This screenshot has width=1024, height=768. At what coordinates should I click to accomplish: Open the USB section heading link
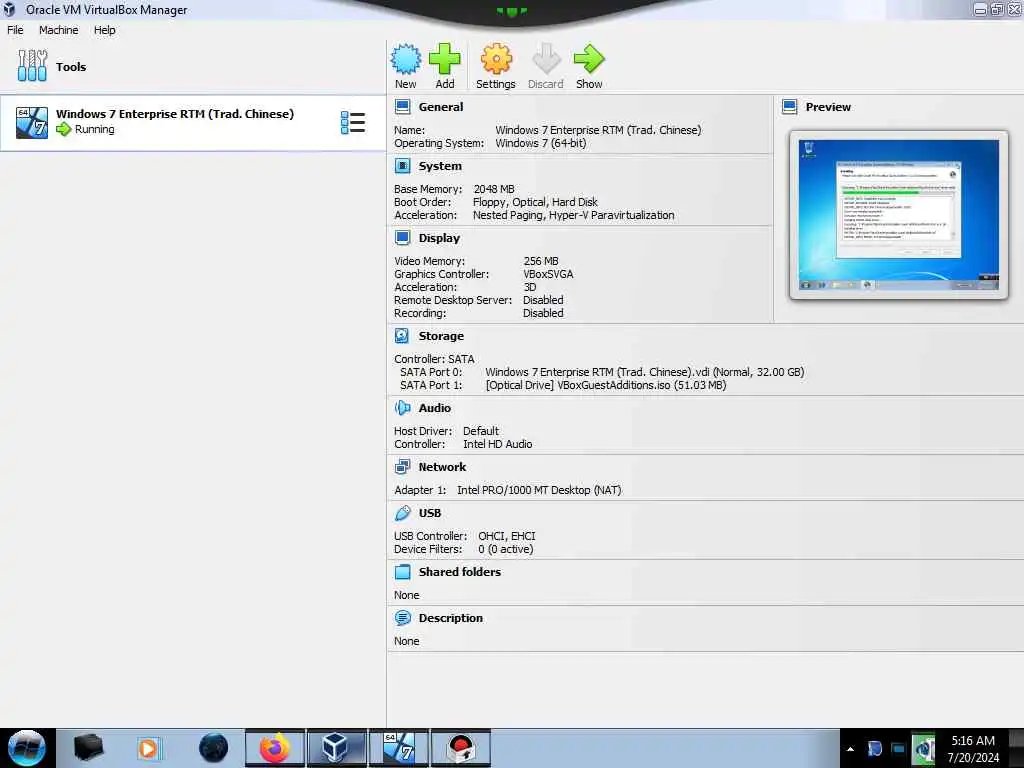[x=430, y=513]
